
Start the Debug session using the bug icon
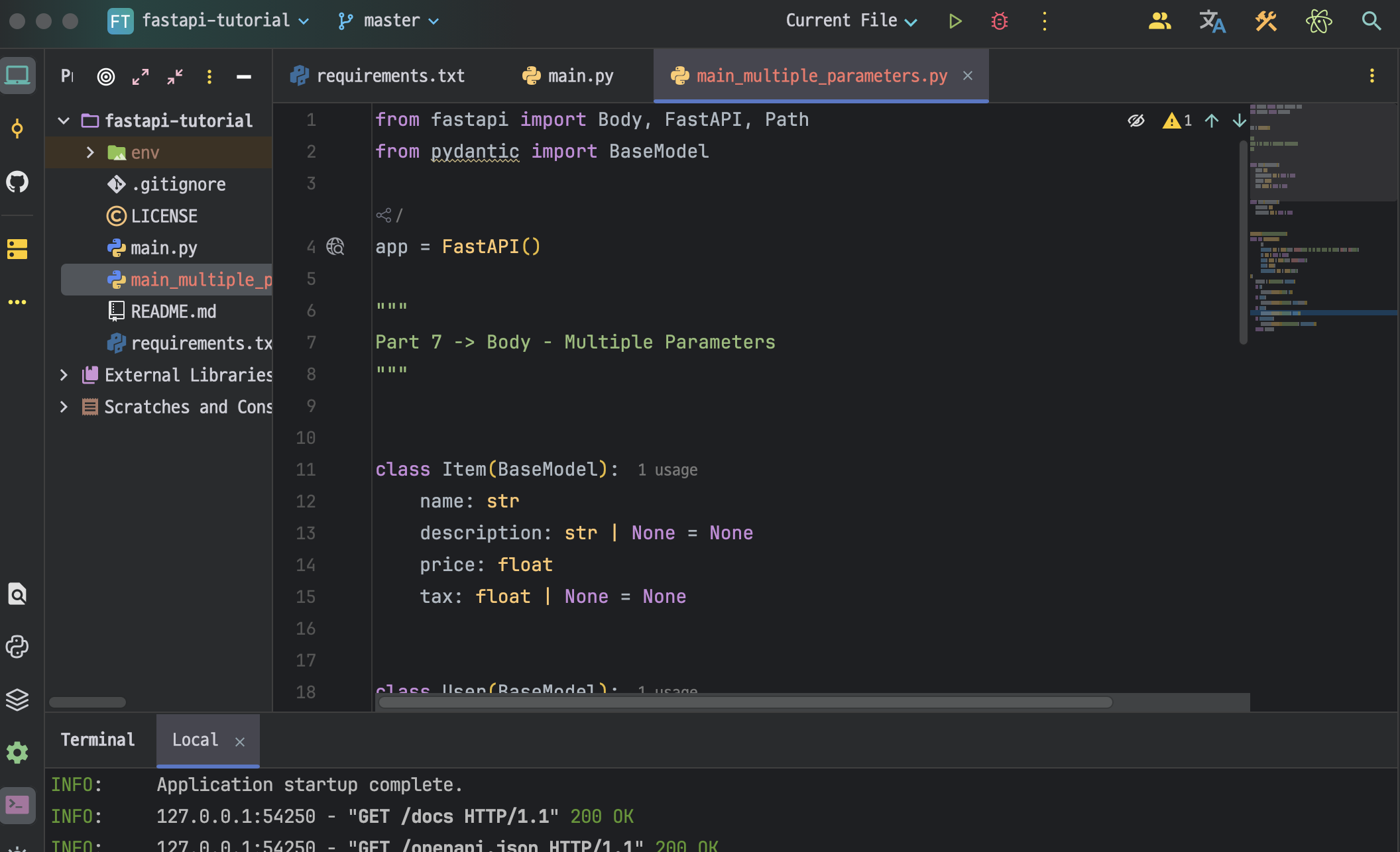click(998, 21)
